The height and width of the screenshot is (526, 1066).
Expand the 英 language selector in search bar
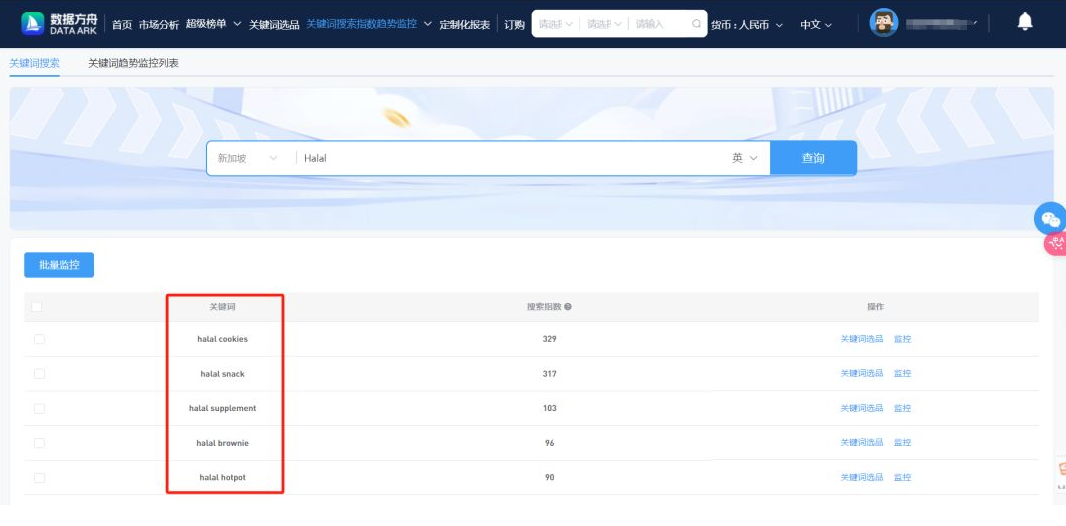tap(744, 158)
